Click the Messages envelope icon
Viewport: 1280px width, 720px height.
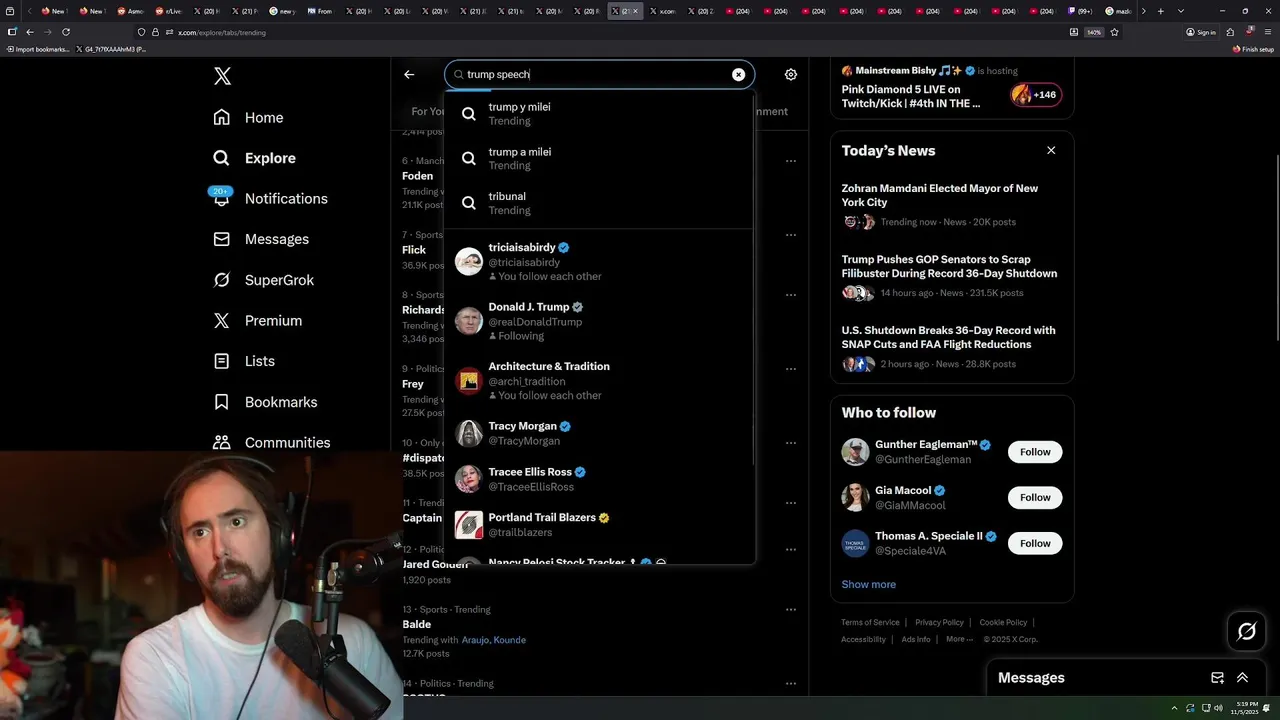point(222,239)
